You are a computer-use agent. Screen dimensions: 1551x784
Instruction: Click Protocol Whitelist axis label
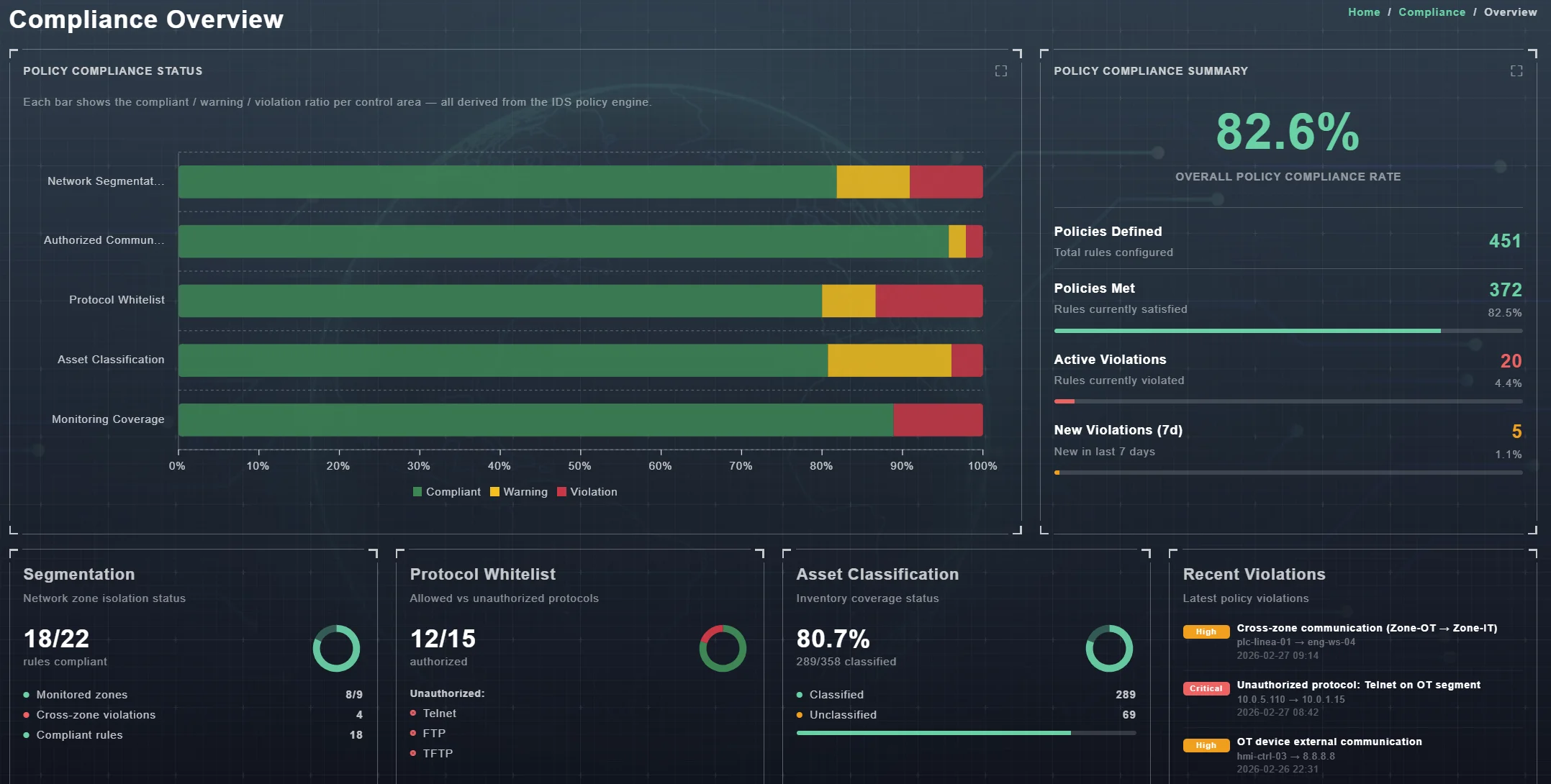pos(117,300)
